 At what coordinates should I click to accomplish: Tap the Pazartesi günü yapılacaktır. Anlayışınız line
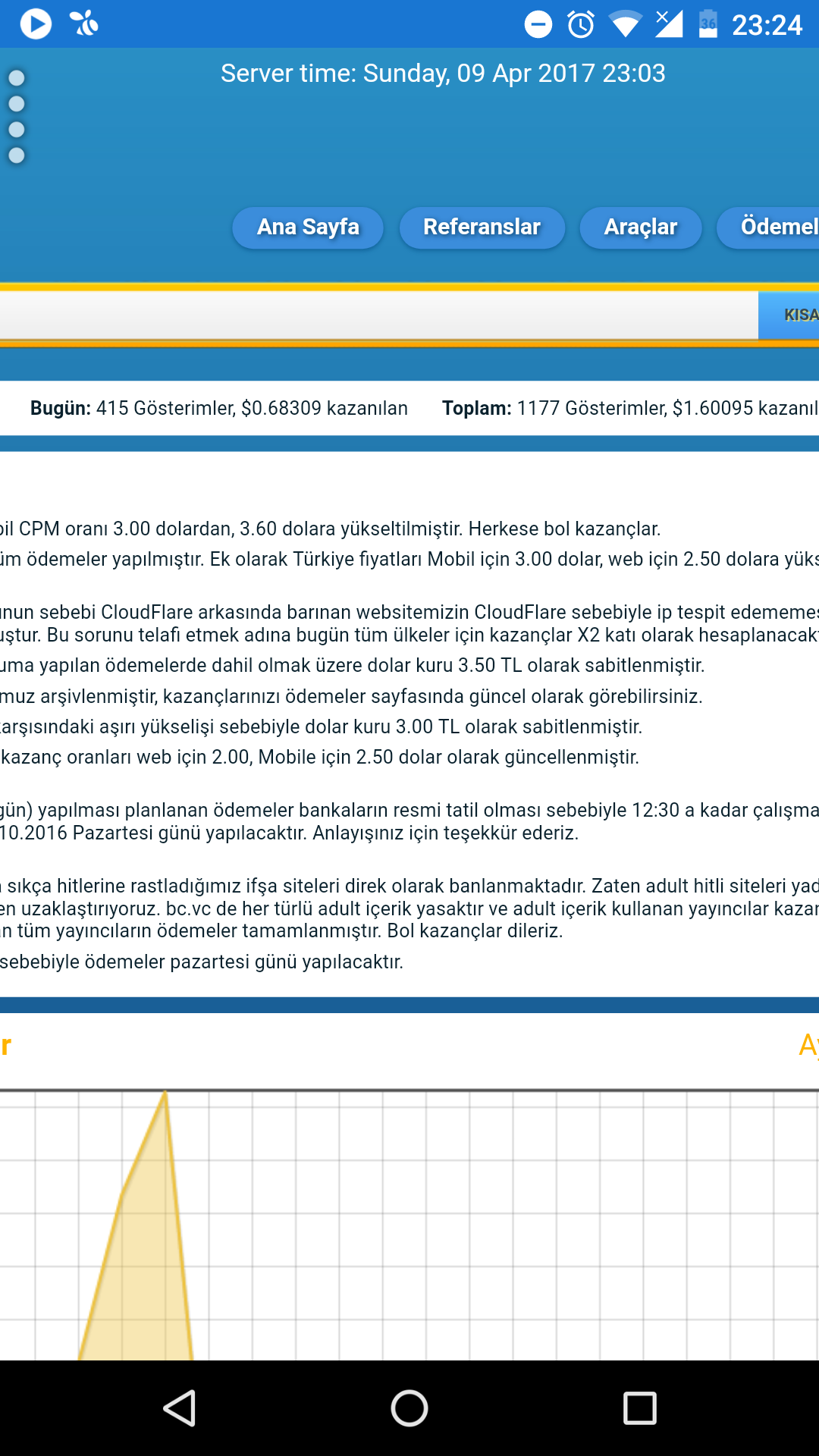click(x=290, y=833)
